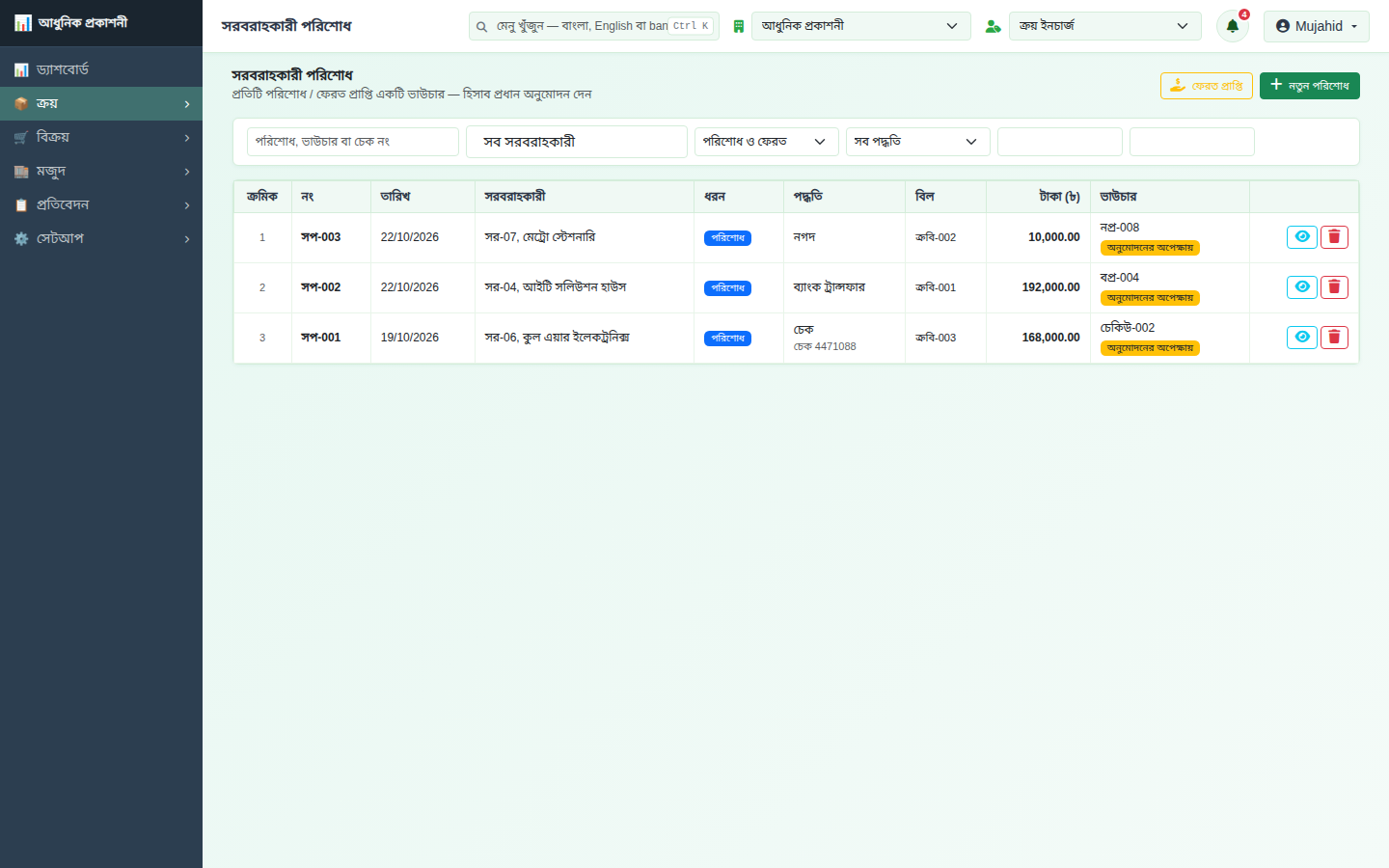Open the ড্যাশবোর্ড sidebar item
The image size is (1389, 868).
101,69
